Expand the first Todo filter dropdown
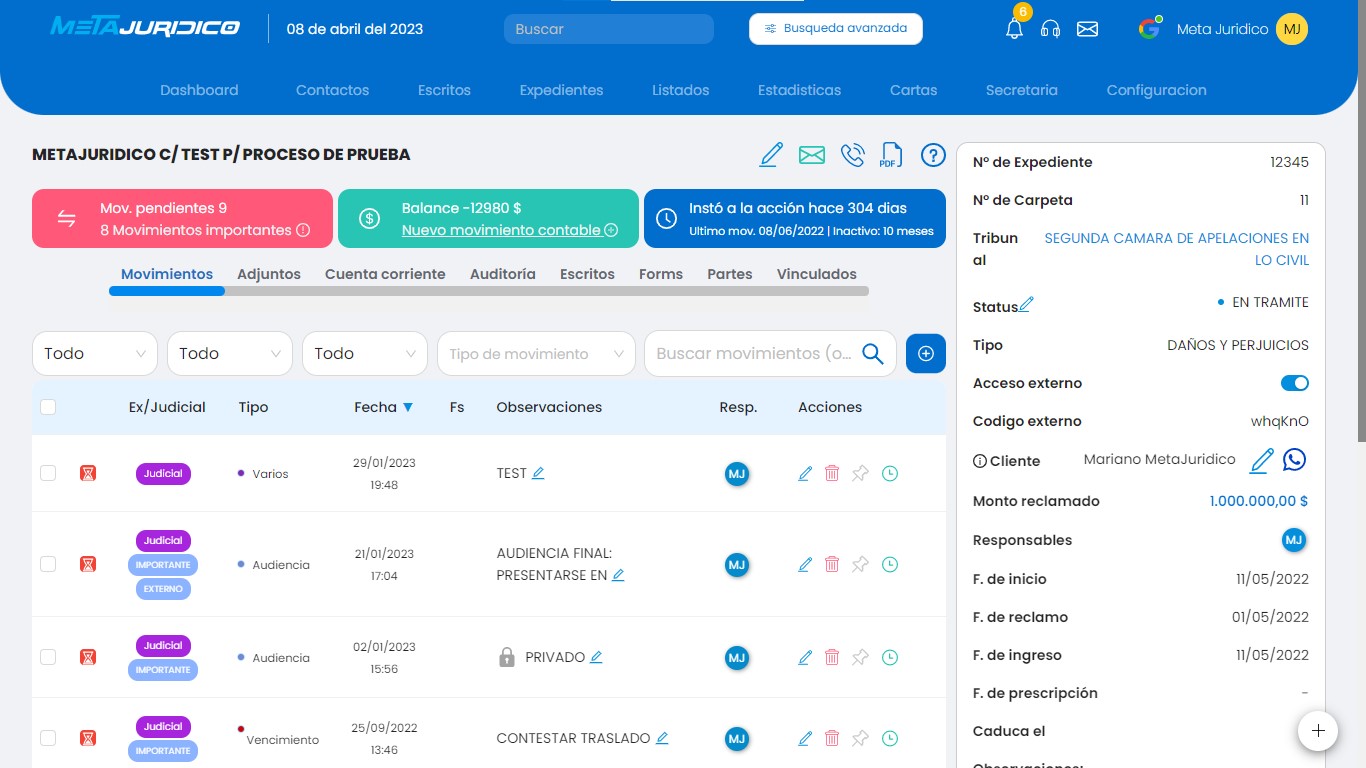1366x768 pixels. click(x=94, y=353)
